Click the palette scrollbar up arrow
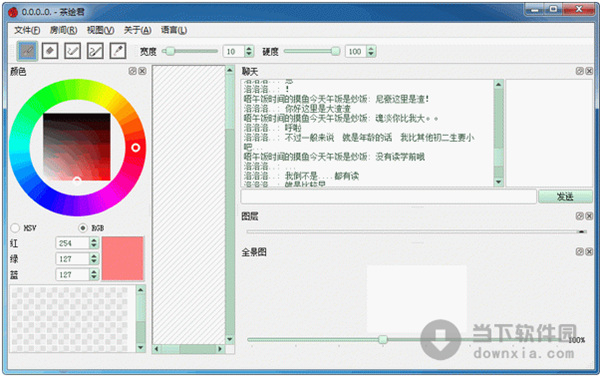The image size is (600, 377). [140, 290]
